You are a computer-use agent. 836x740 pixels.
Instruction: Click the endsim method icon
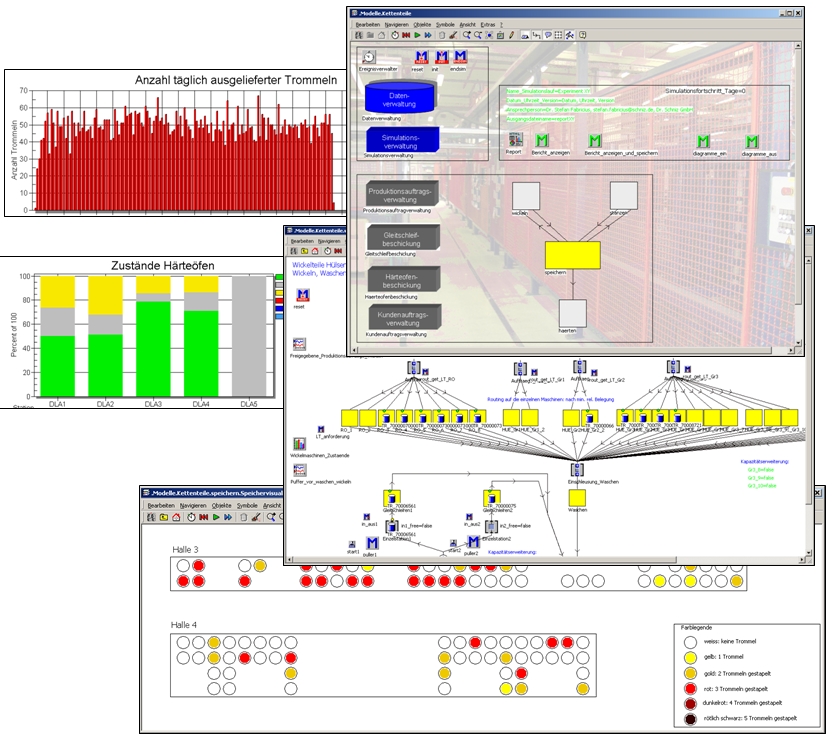click(460, 58)
